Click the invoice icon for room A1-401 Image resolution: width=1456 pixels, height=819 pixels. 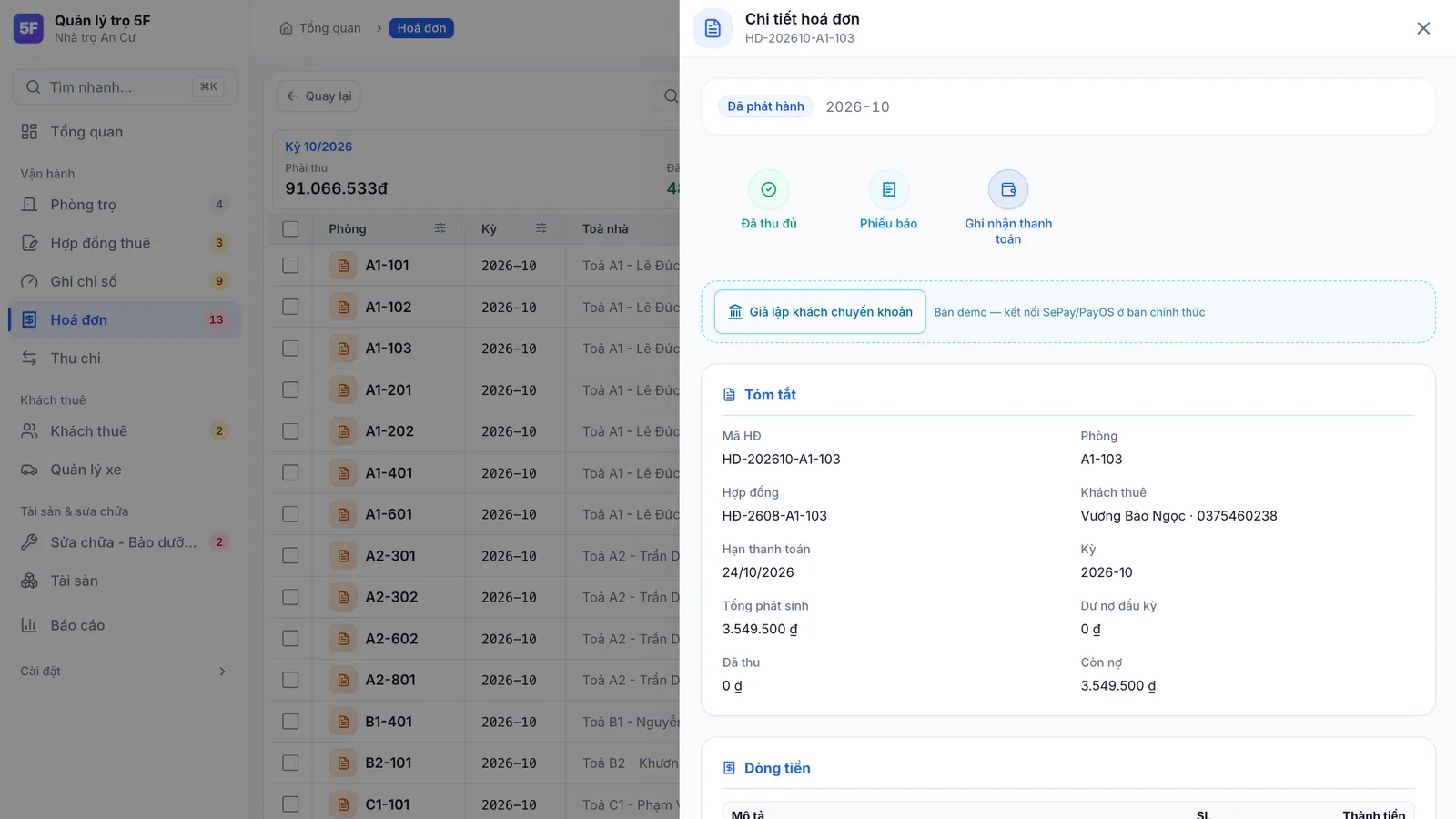tap(343, 473)
